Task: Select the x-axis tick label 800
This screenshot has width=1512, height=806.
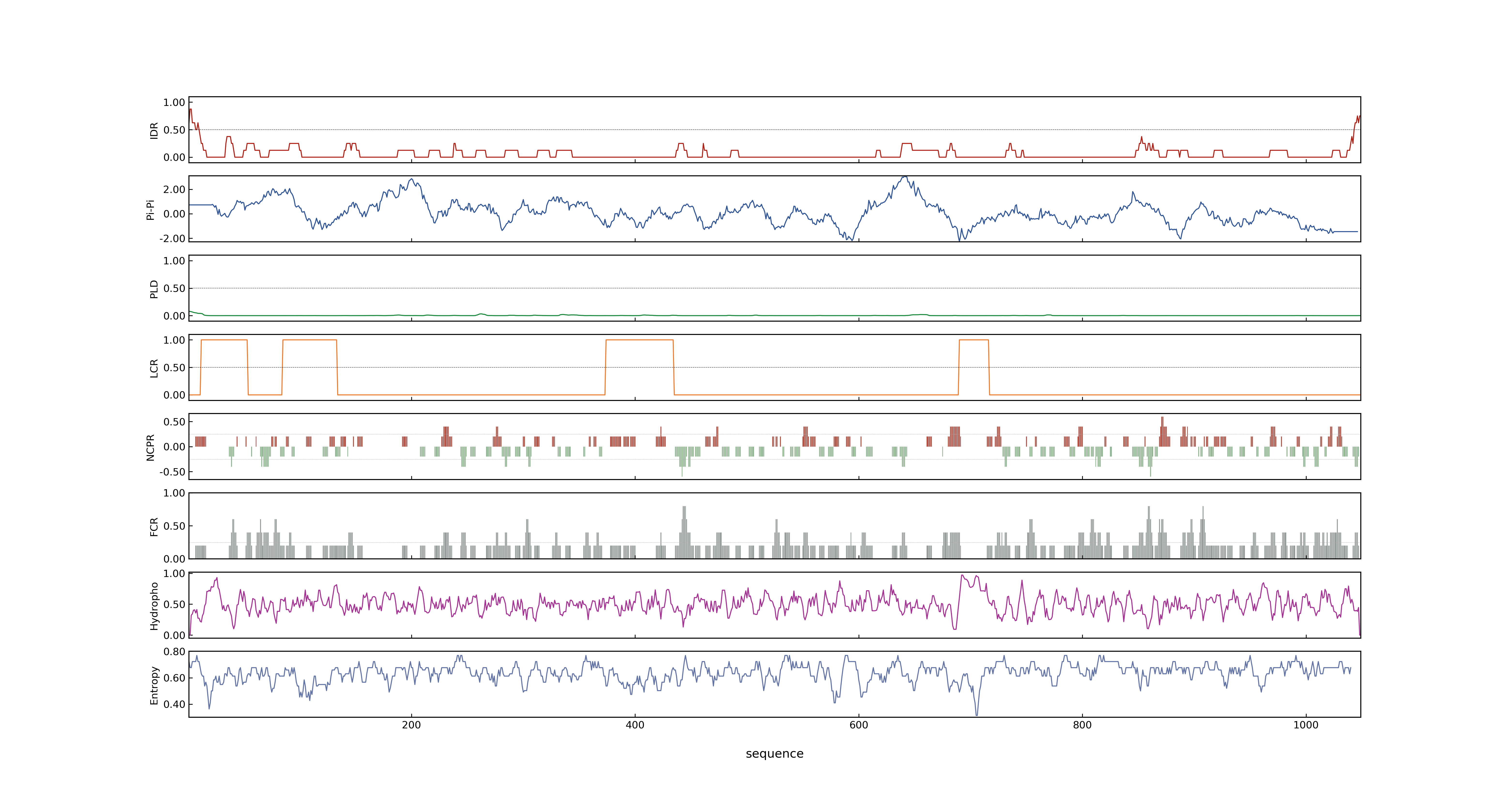Action: click(x=1082, y=725)
